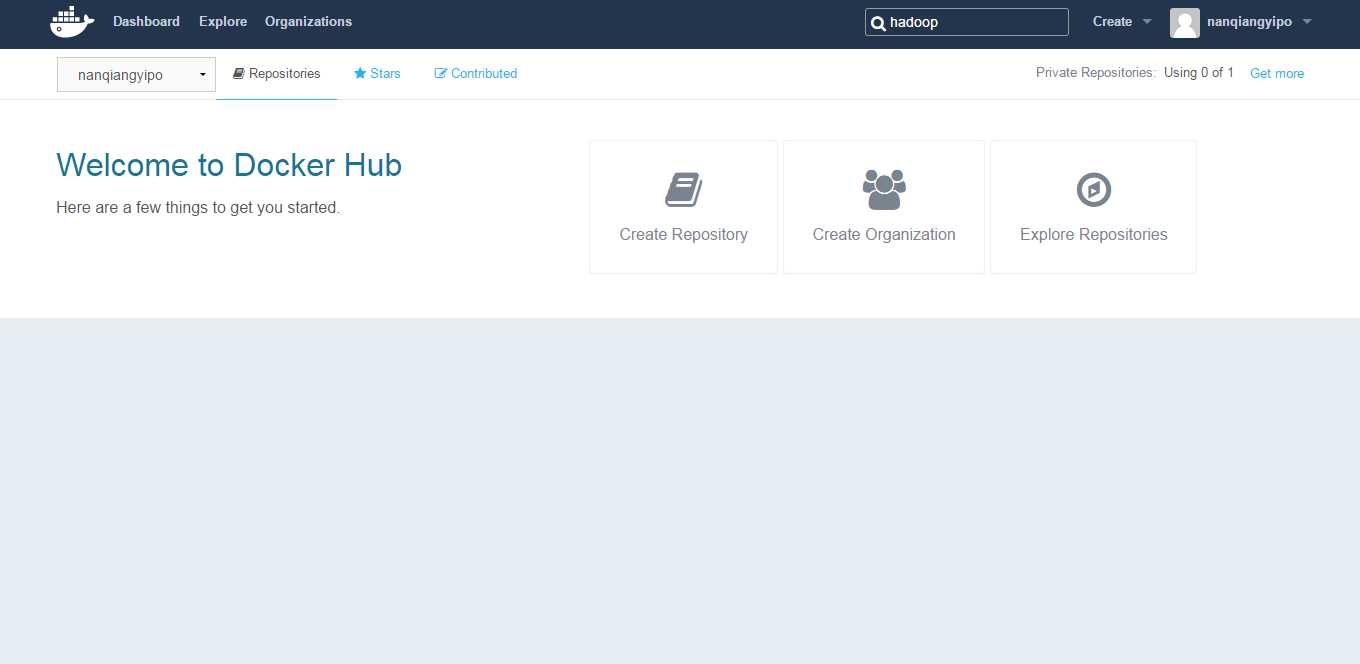Expand the nanqiangyipo account menu arrow
The image size is (1360, 664).
click(1307, 22)
